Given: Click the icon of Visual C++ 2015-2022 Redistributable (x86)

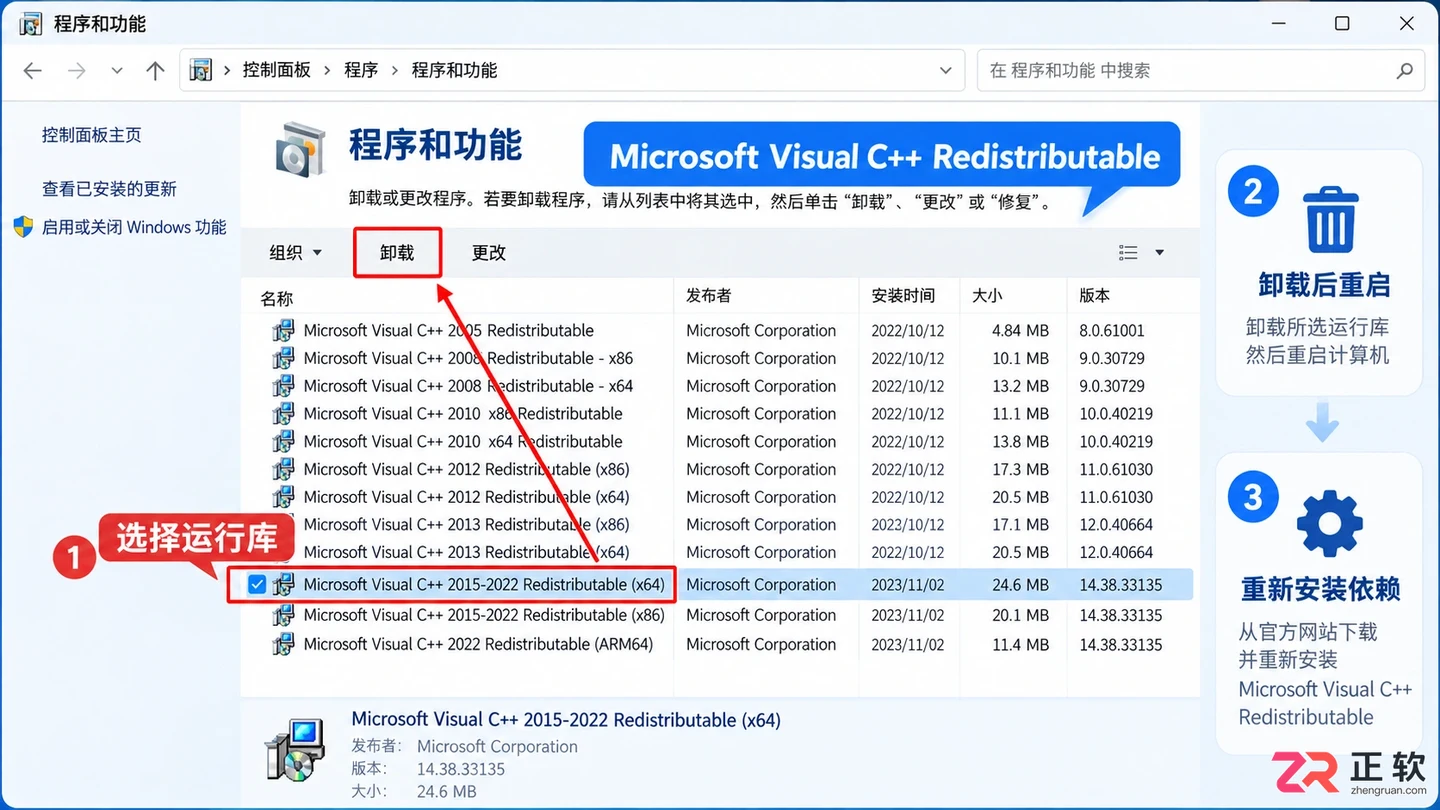Looking at the screenshot, I should (x=284, y=615).
